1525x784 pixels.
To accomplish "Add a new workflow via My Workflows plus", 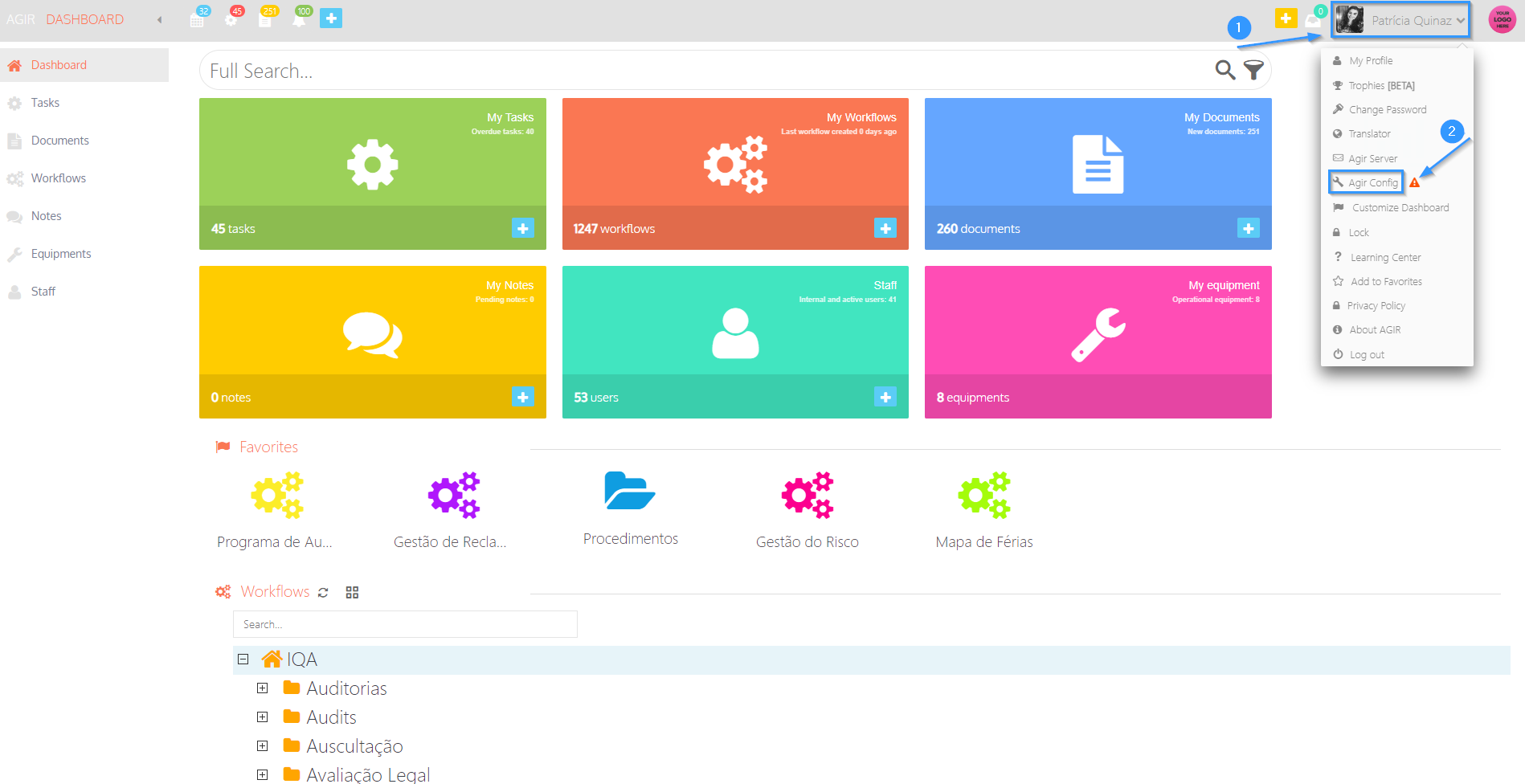I will pos(885,228).
